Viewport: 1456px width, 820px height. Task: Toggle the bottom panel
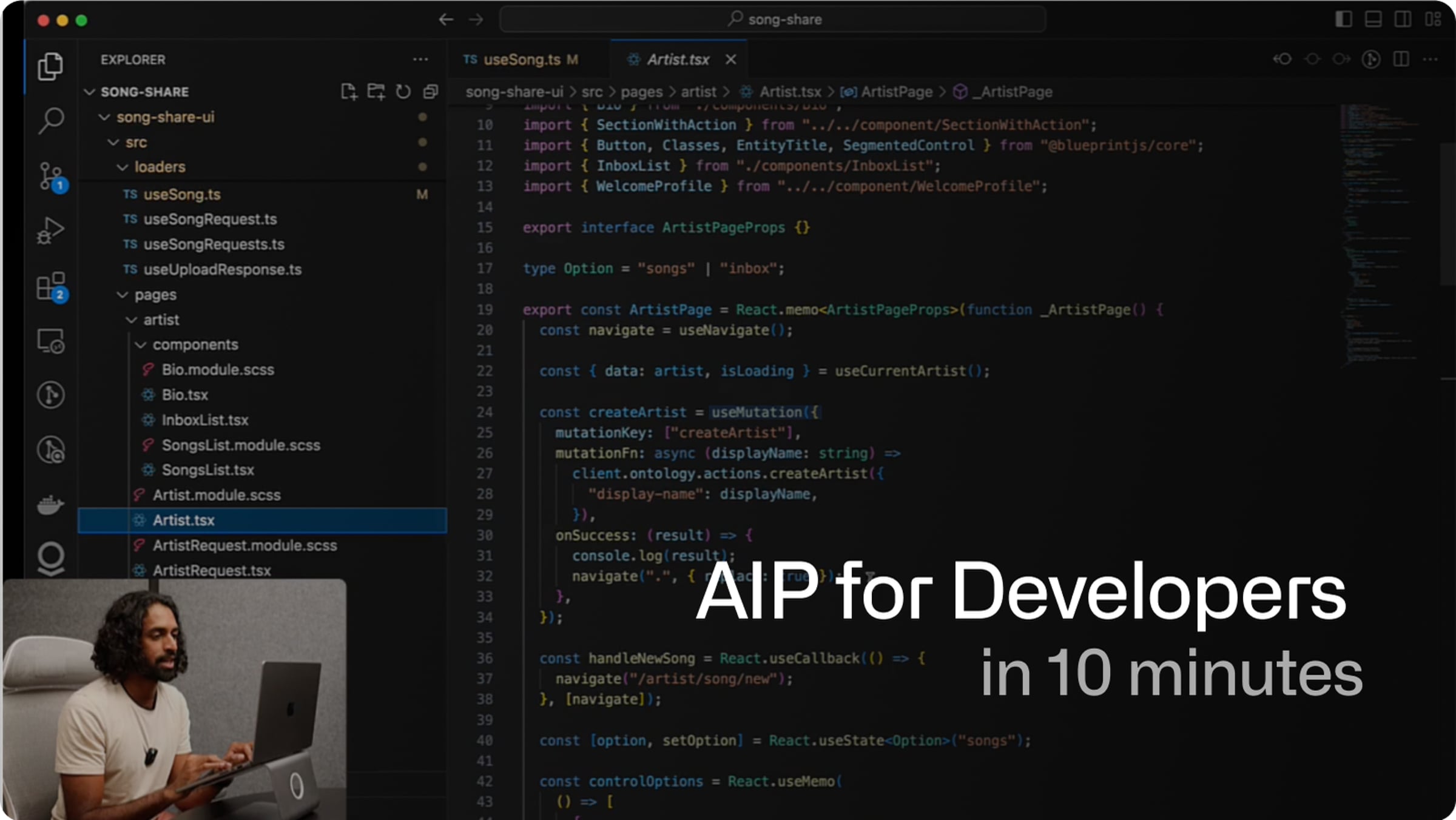pos(1373,19)
